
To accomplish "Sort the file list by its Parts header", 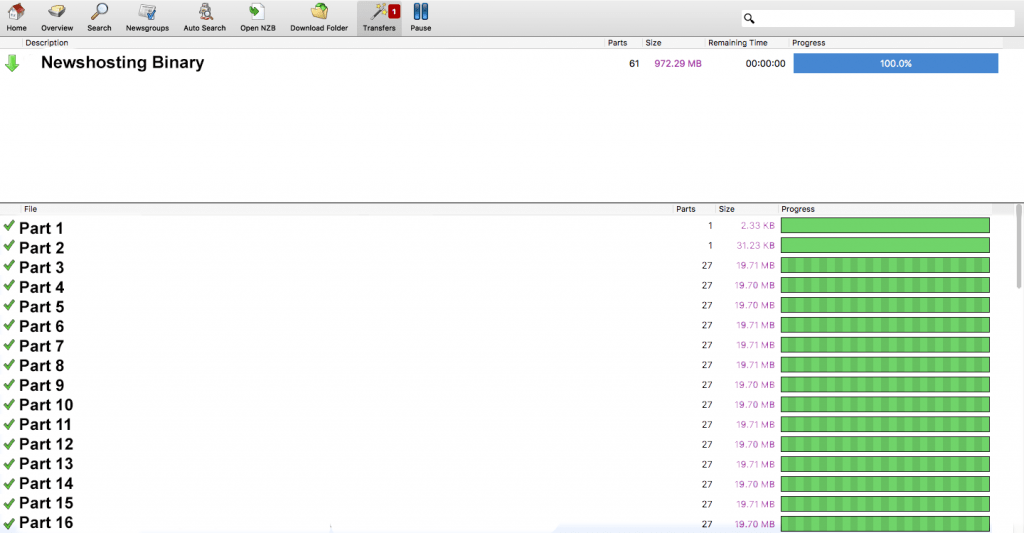I will click(685, 209).
